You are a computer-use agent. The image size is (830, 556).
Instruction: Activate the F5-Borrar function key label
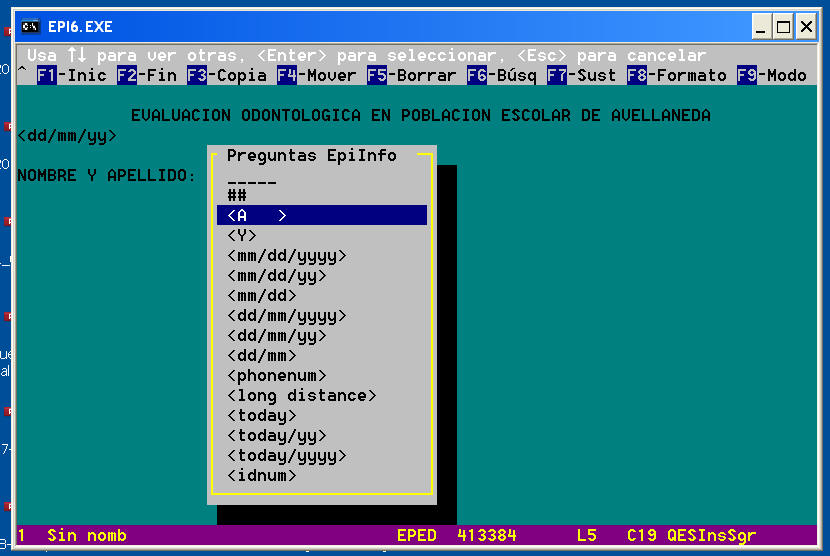point(411,75)
